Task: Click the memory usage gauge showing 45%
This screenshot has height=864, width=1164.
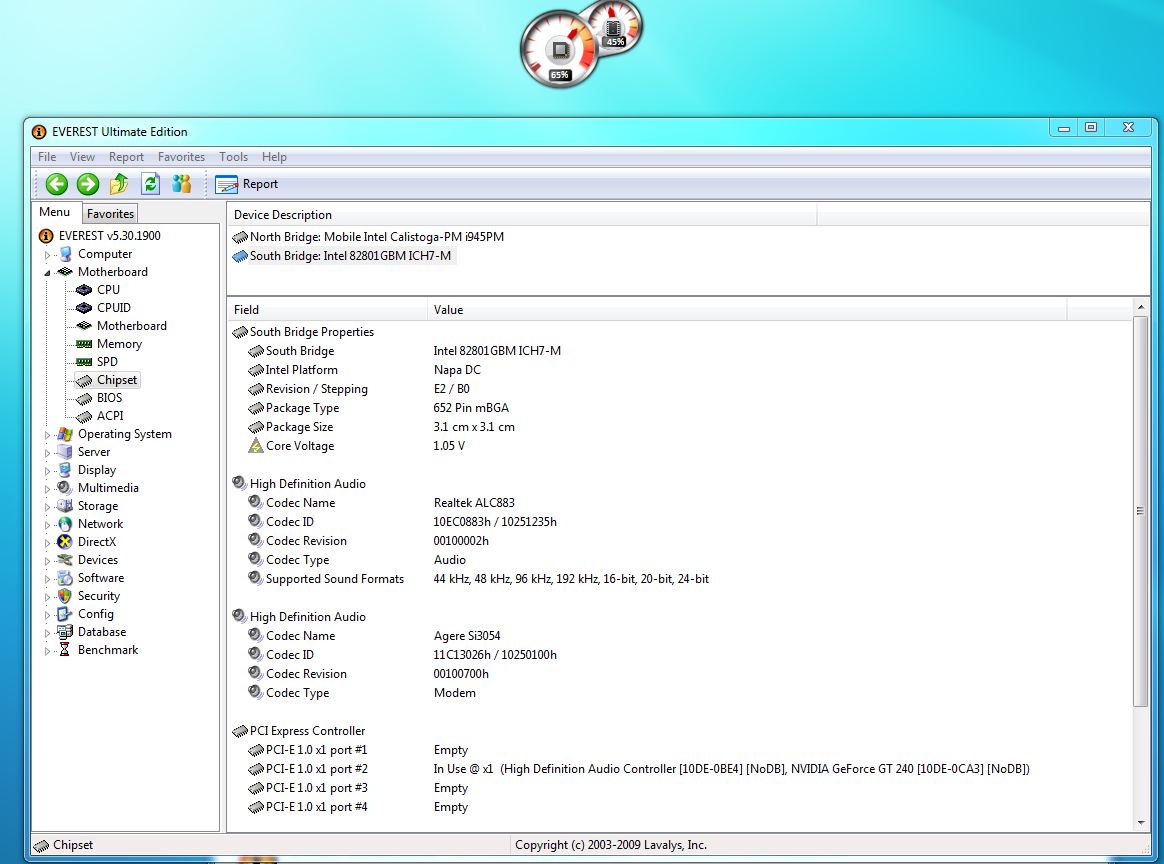Action: pyautogui.click(x=615, y=28)
